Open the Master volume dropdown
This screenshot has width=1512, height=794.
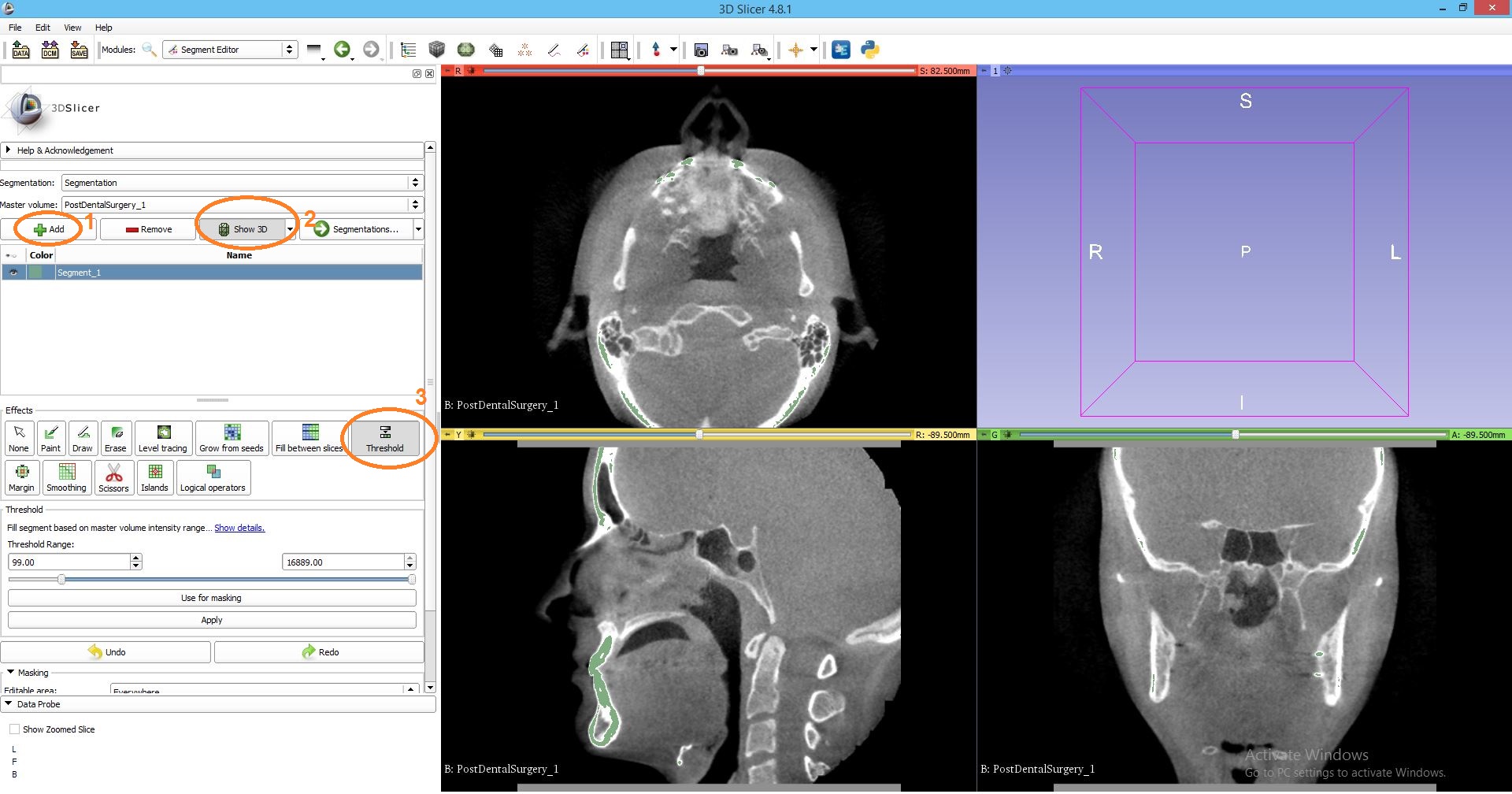coord(243,205)
